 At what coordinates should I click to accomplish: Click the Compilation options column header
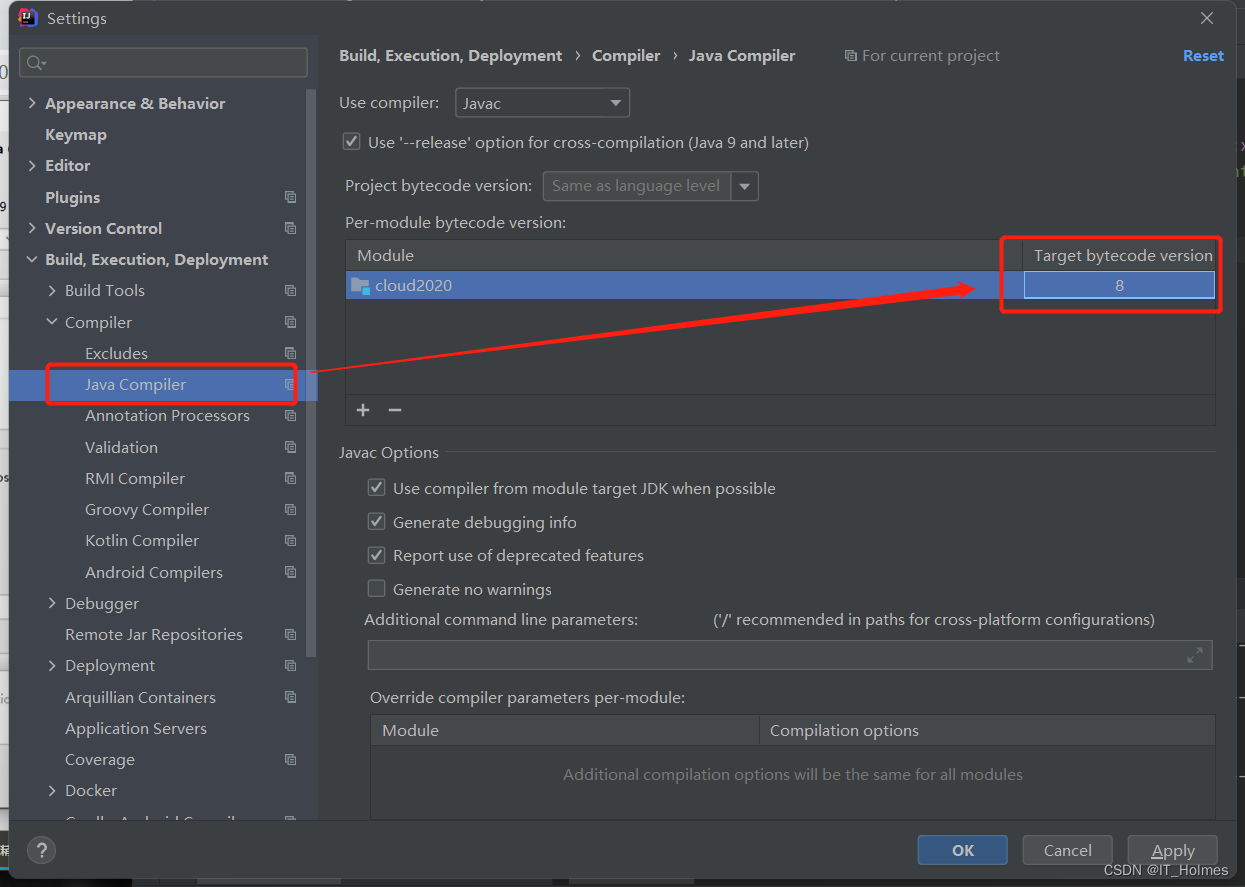987,730
